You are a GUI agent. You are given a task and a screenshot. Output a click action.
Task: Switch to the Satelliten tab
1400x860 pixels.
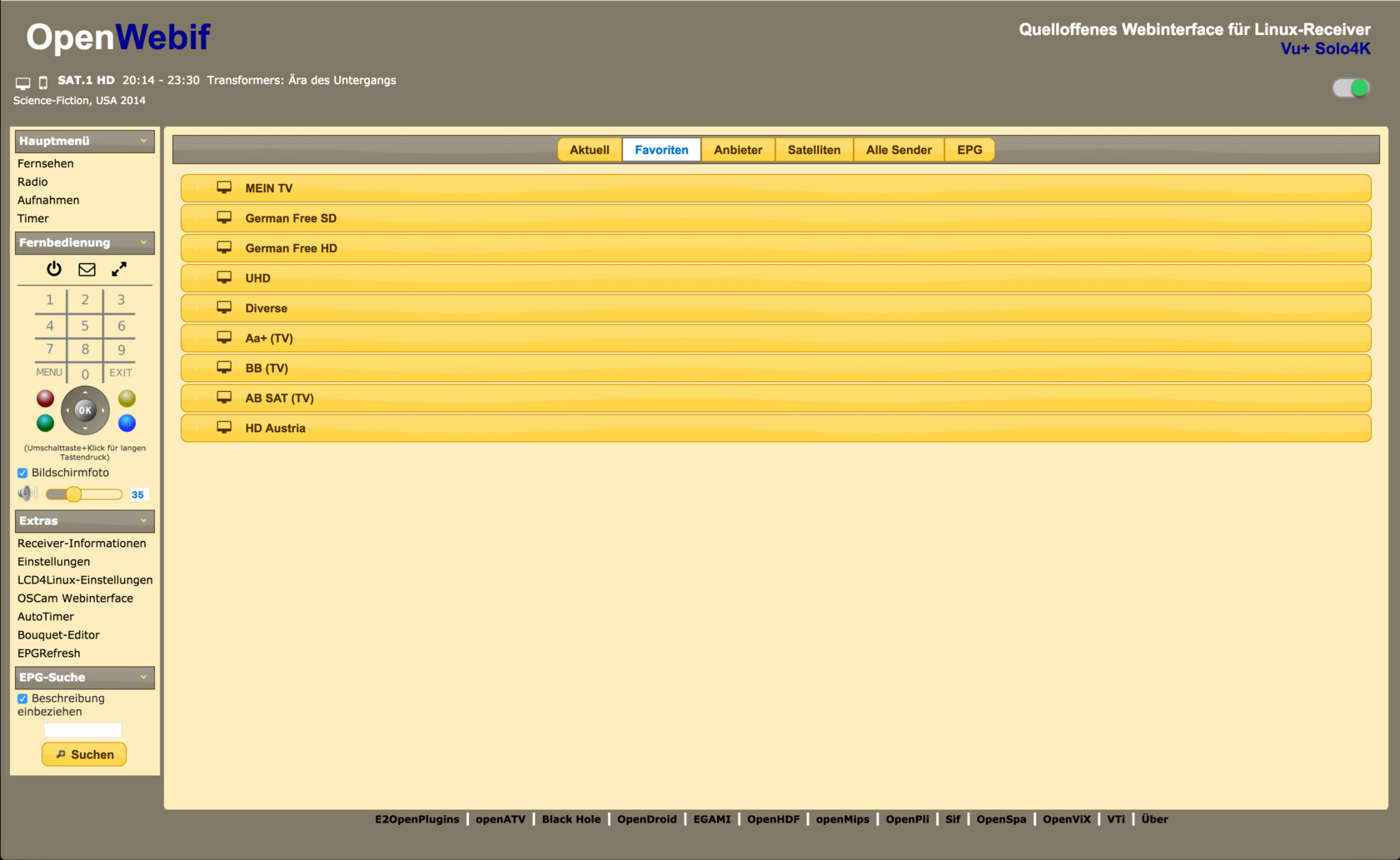pyautogui.click(x=814, y=150)
